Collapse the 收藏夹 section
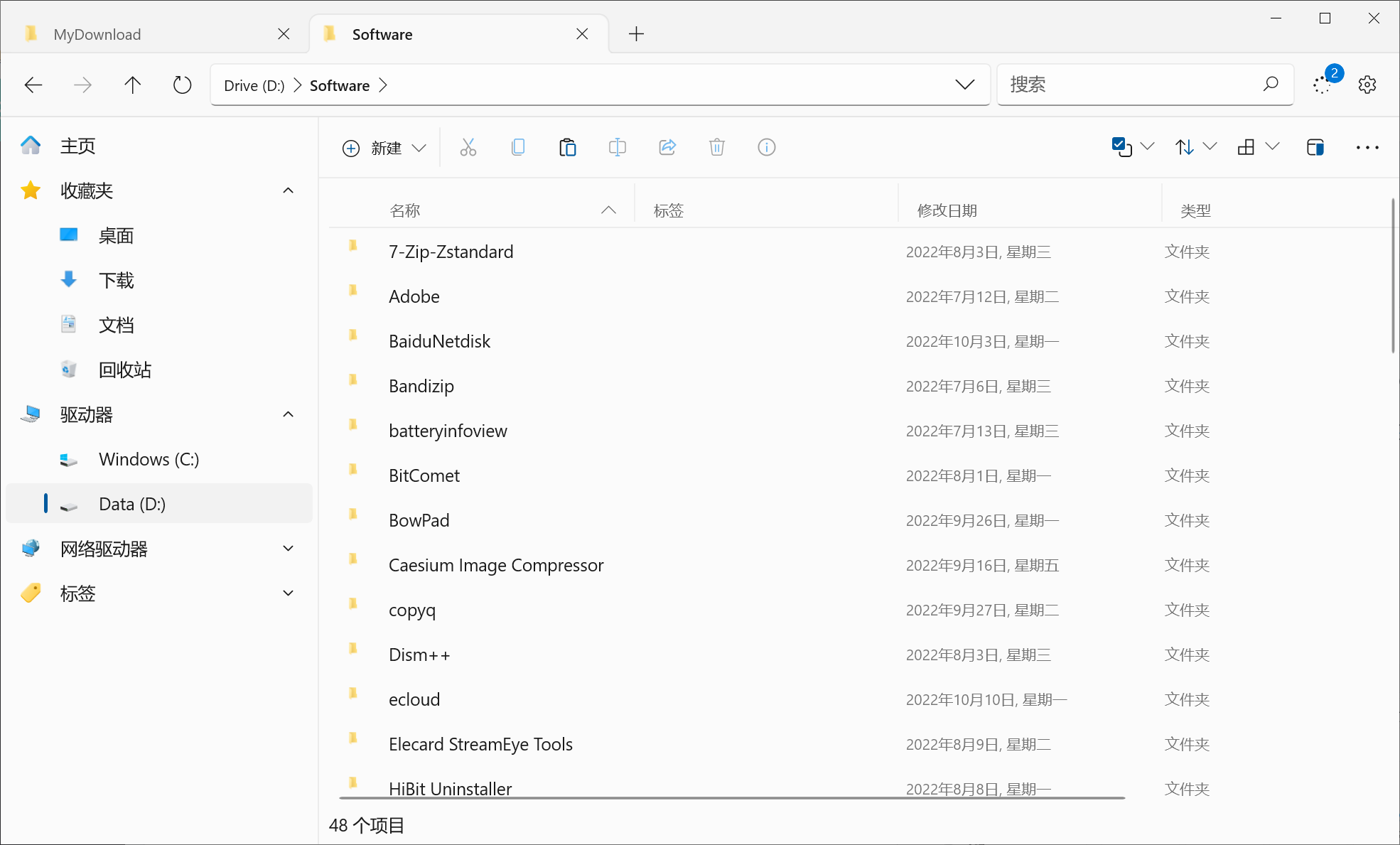Screen dimensions: 1400x845 tap(288, 190)
